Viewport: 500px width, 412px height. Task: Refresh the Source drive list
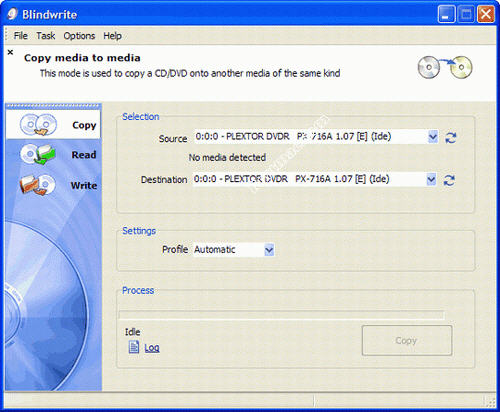coord(451,138)
